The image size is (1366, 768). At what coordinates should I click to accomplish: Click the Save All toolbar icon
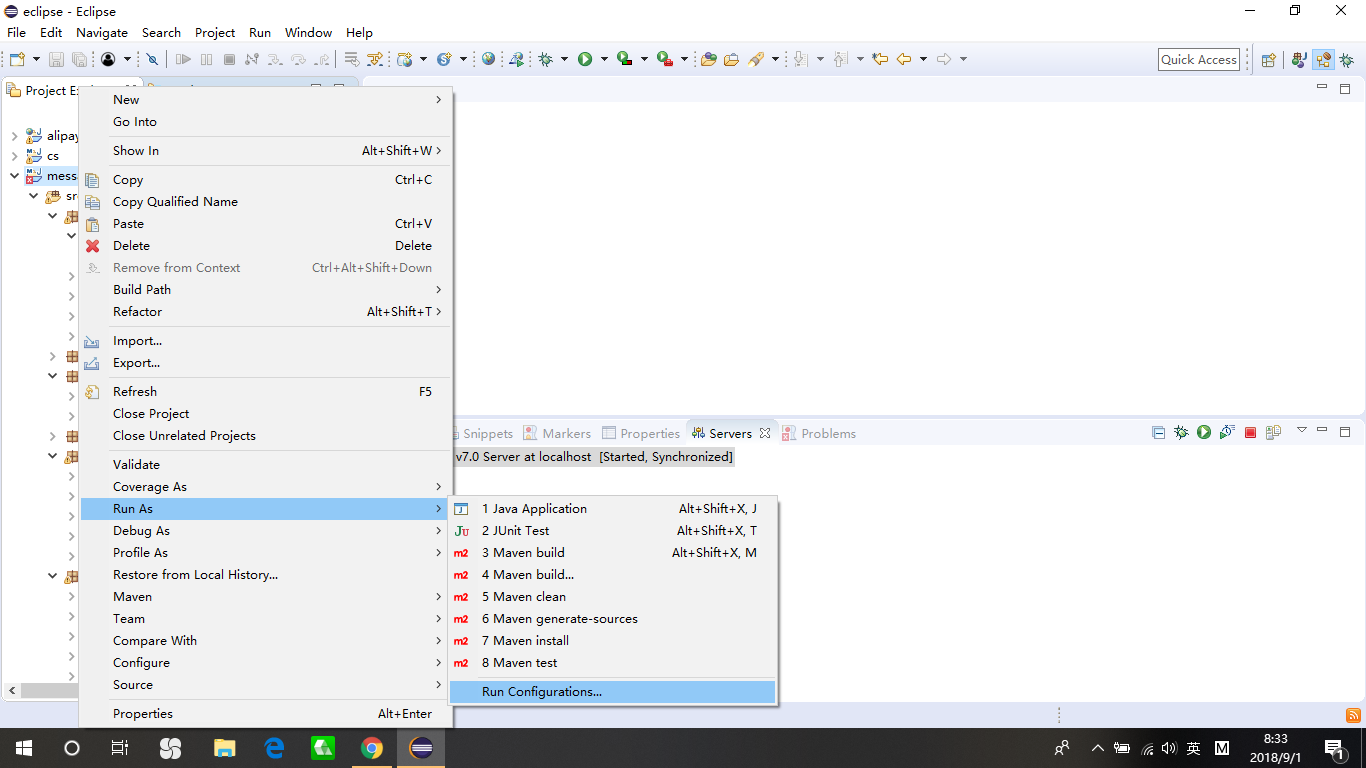pos(79,60)
